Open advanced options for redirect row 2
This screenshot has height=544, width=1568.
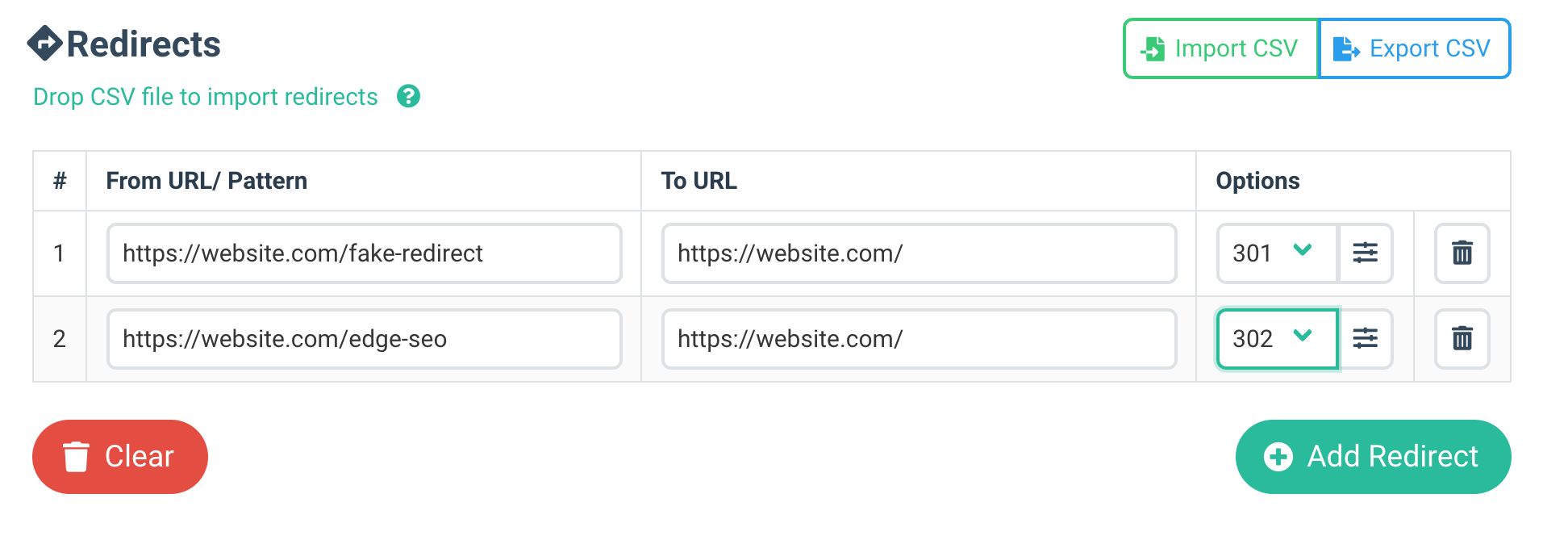[1365, 339]
